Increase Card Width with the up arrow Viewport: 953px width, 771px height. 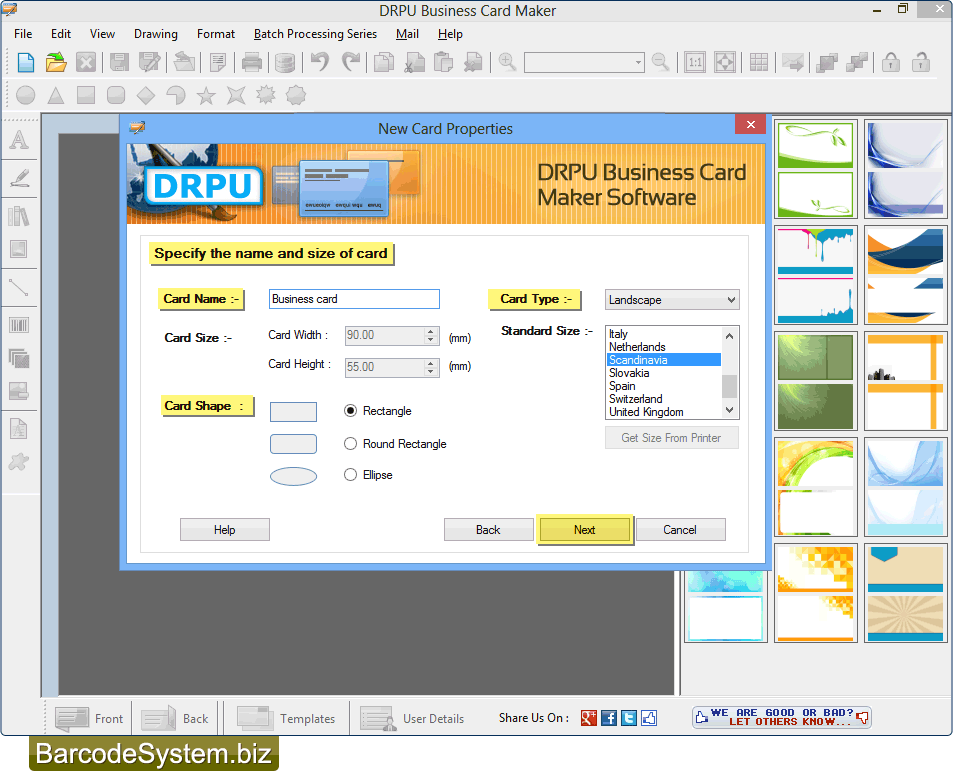point(431,331)
